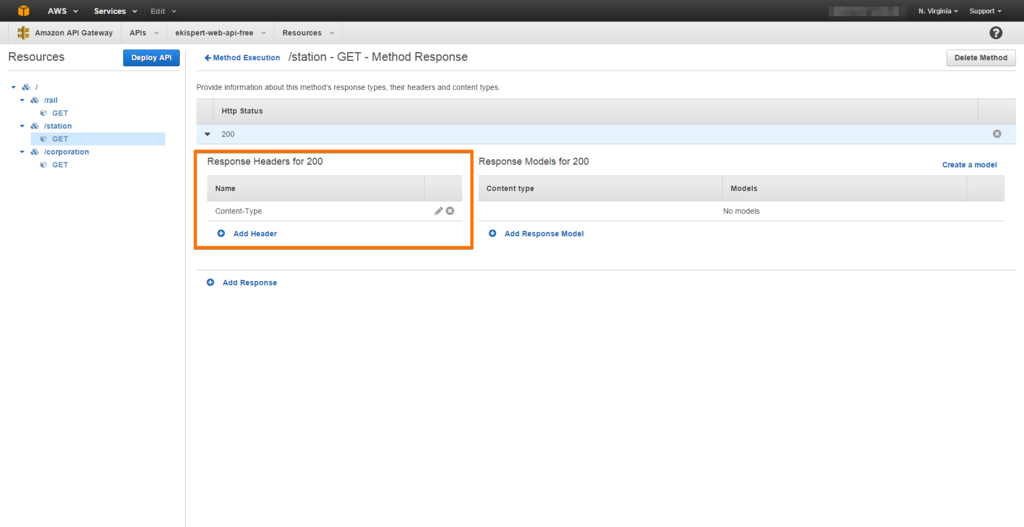Collapse the /corporation resource tree node
Screen dimensions: 1024x527
(x=22, y=152)
